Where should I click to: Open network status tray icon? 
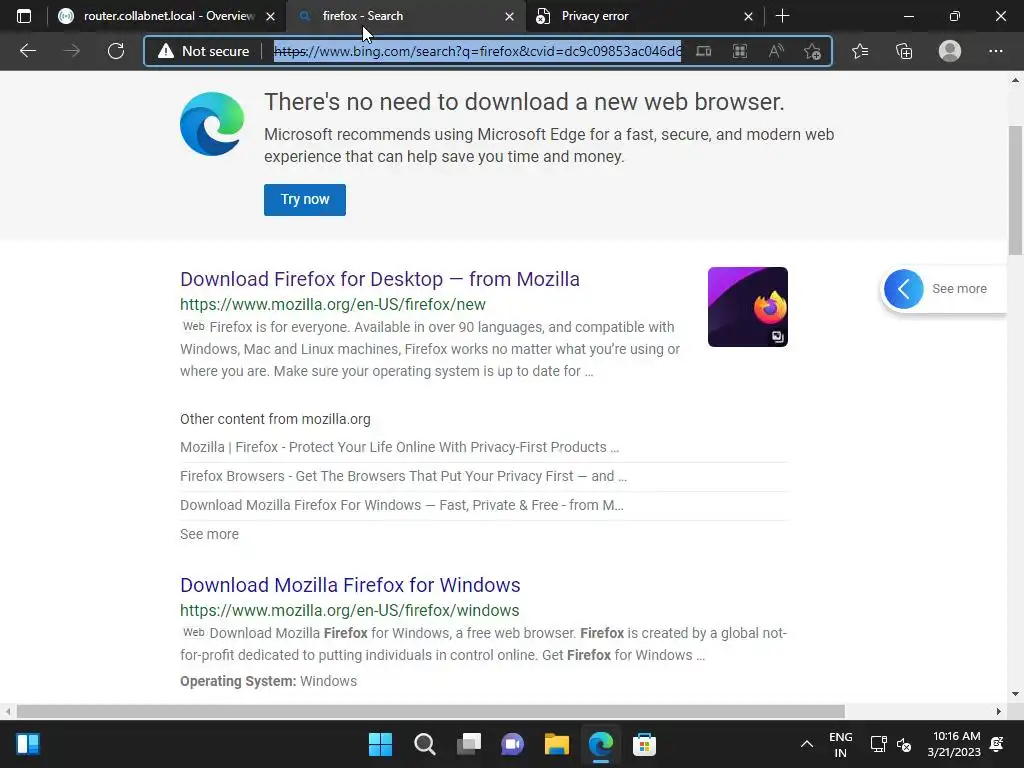878,744
